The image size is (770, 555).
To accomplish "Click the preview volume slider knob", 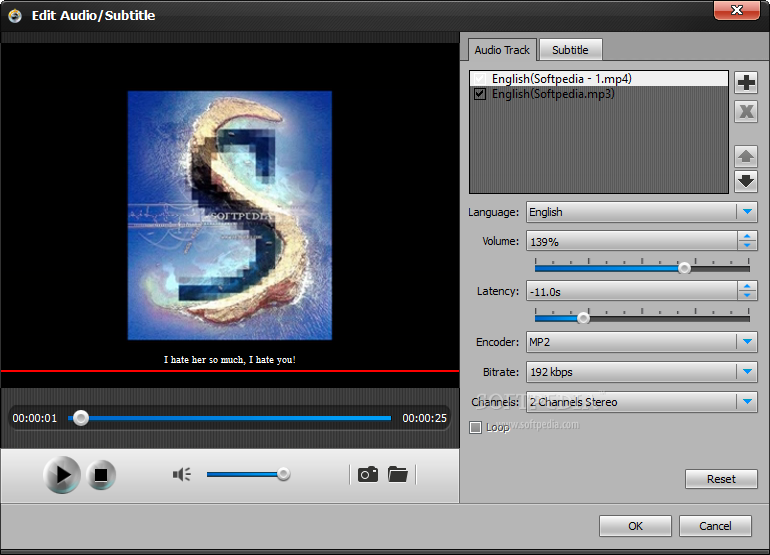I will pos(283,474).
